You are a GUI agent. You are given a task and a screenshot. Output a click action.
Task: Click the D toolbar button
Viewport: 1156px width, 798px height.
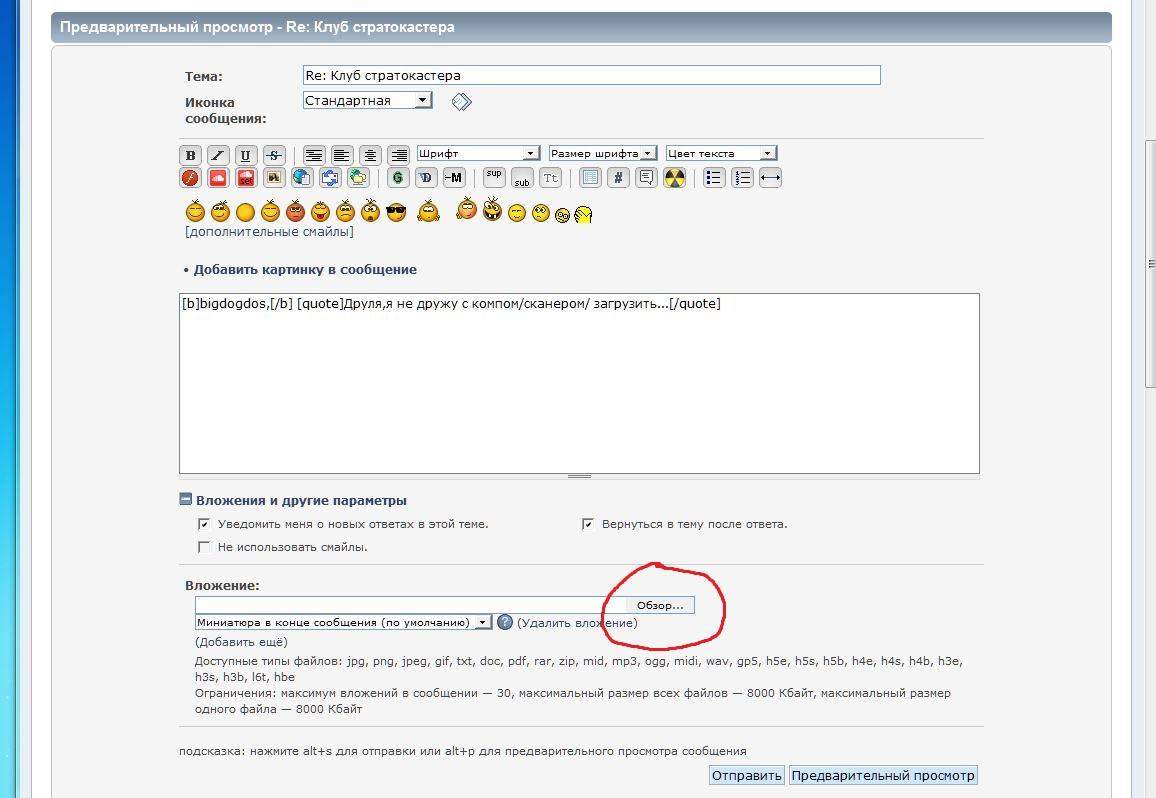pos(425,178)
